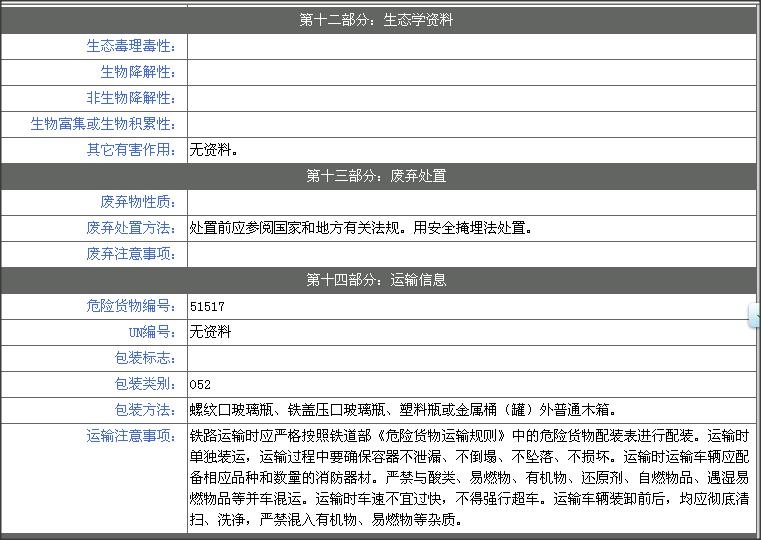
Task: Click the 第十四部分：运输信息 section header
Action: [376, 280]
